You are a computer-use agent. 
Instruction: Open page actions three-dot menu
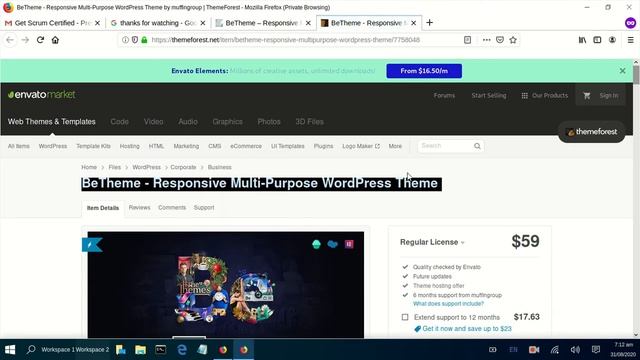(486, 40)
